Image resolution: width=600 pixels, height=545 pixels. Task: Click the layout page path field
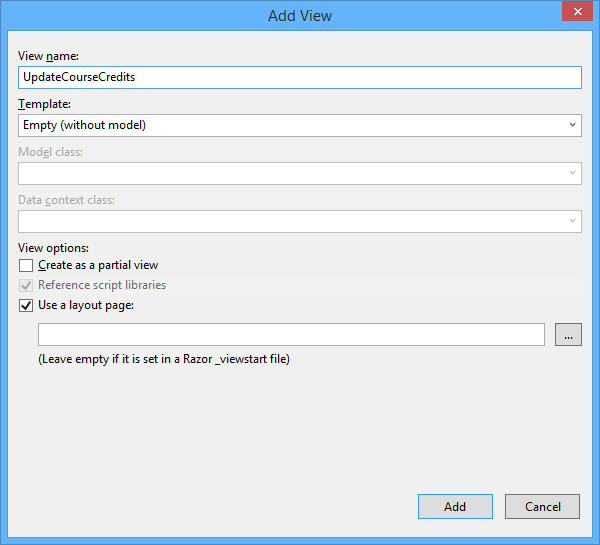coord(291,335)
